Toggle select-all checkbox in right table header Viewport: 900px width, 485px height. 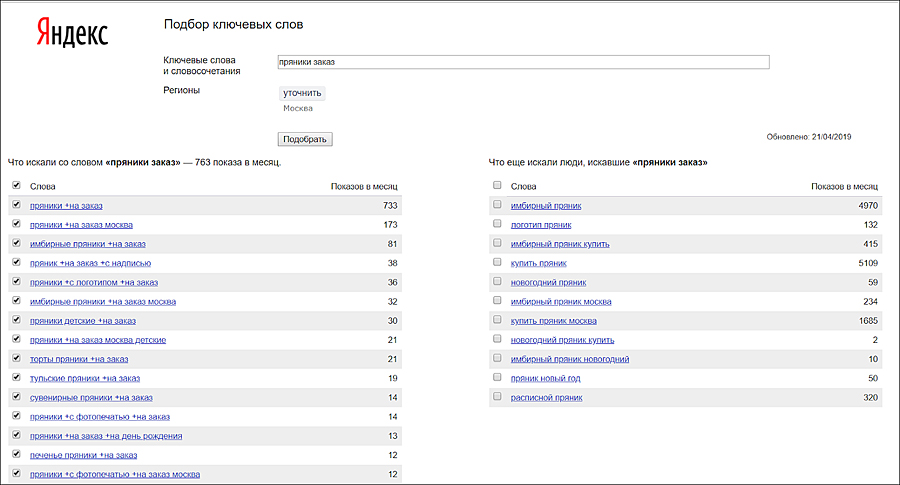[497, 186]
